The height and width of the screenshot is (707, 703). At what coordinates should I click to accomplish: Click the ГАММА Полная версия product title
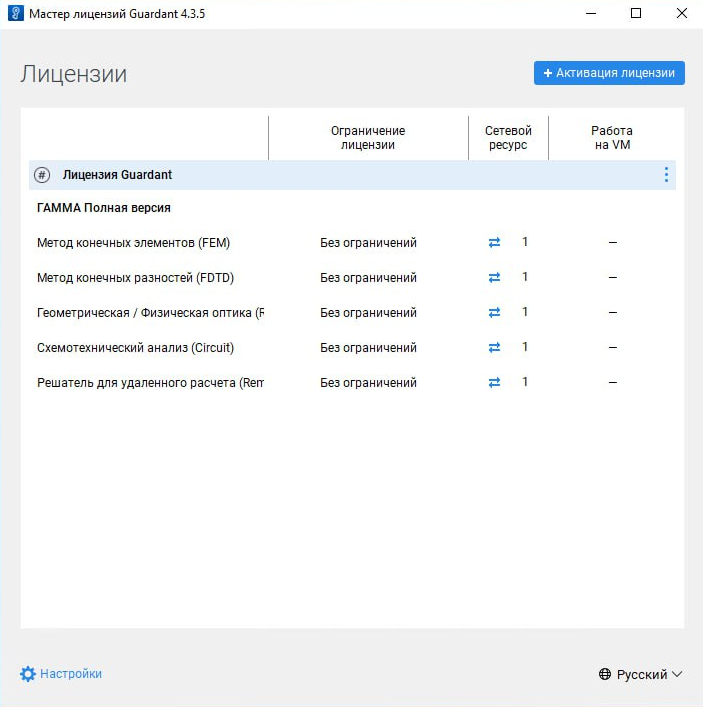click(104, 208)
